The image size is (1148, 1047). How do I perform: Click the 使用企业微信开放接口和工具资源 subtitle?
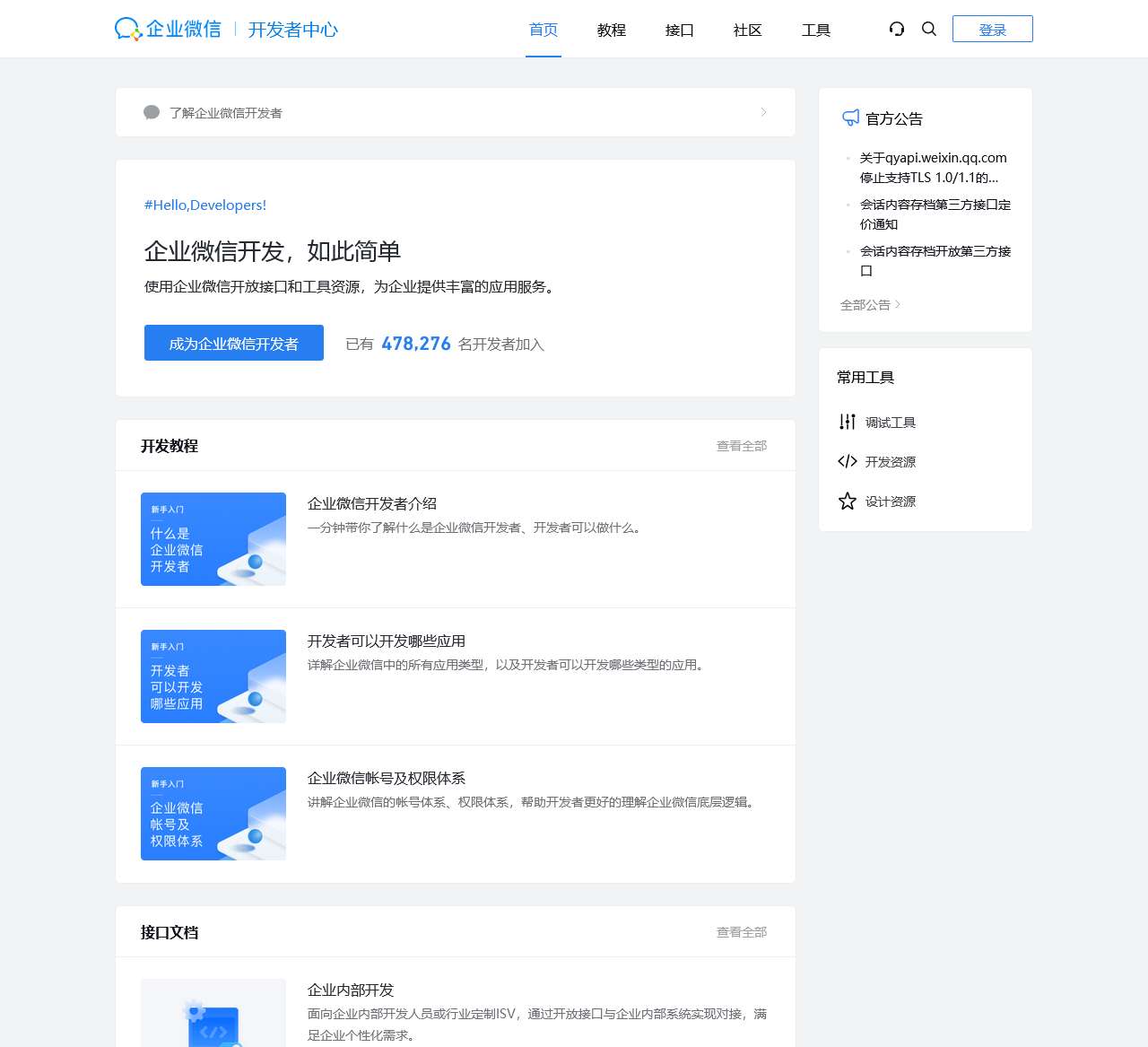[352, 286]
